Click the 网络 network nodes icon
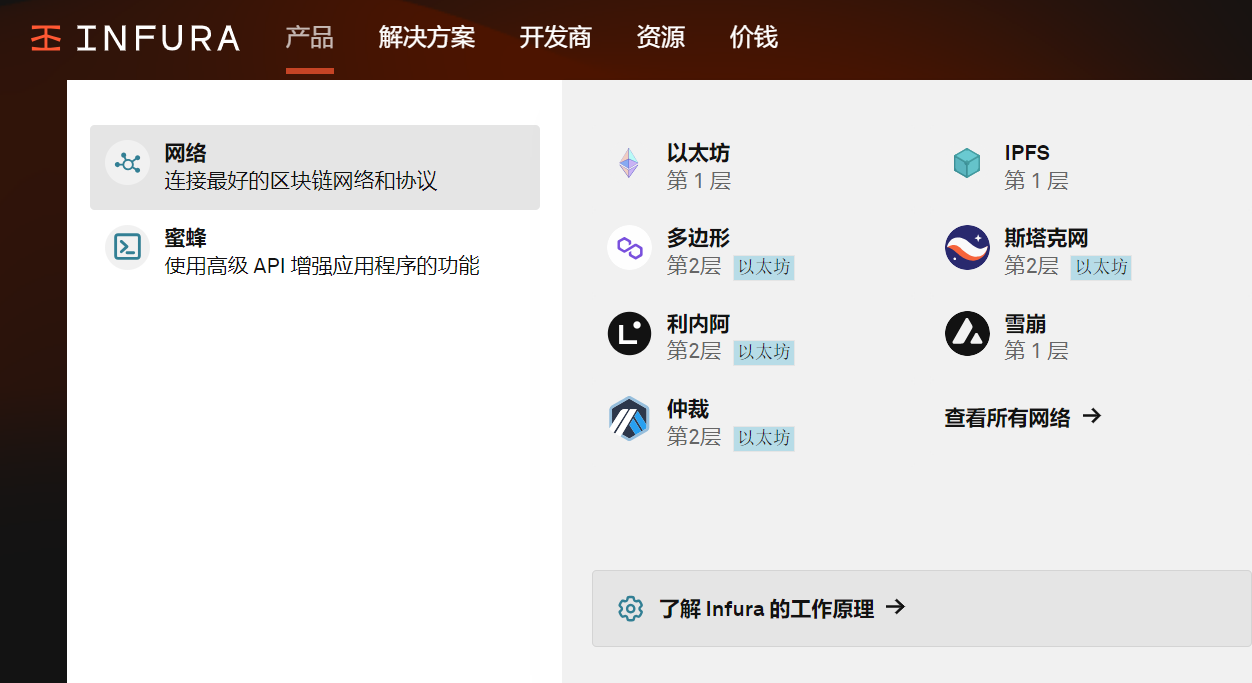The height and width of the screenshot is (683, 1252). pos(127,163)
